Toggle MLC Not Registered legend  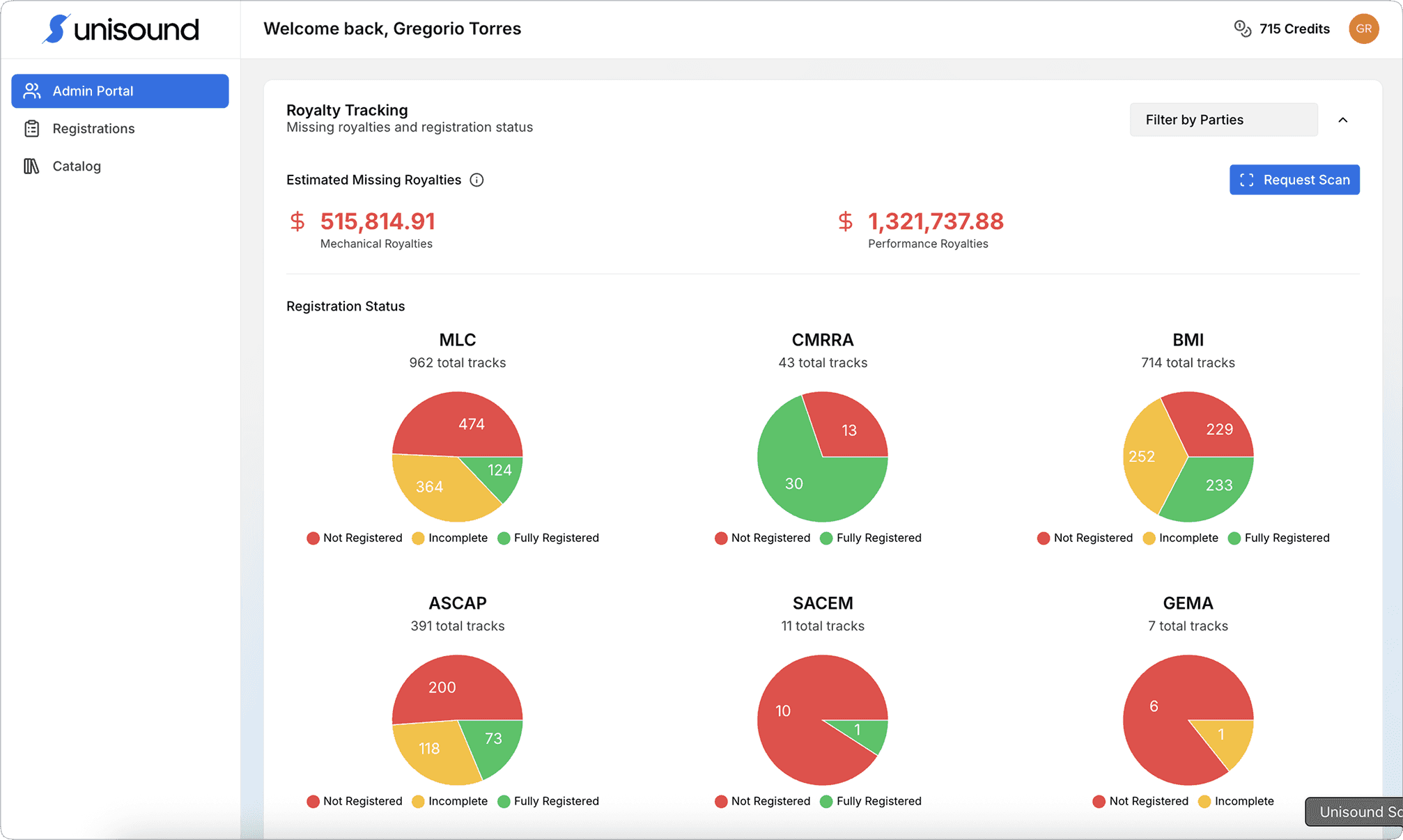click(x=355, y=538)
